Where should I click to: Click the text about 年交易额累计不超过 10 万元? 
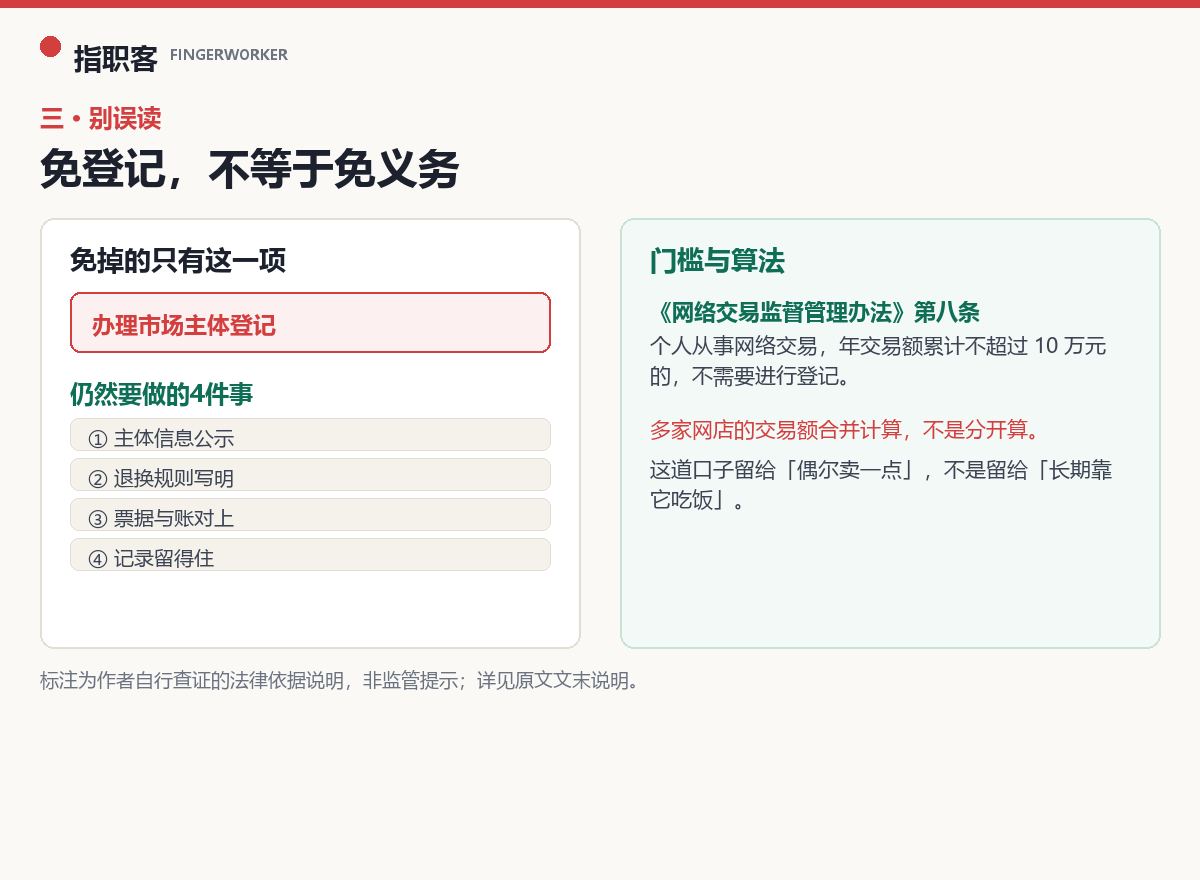(878, 362)
